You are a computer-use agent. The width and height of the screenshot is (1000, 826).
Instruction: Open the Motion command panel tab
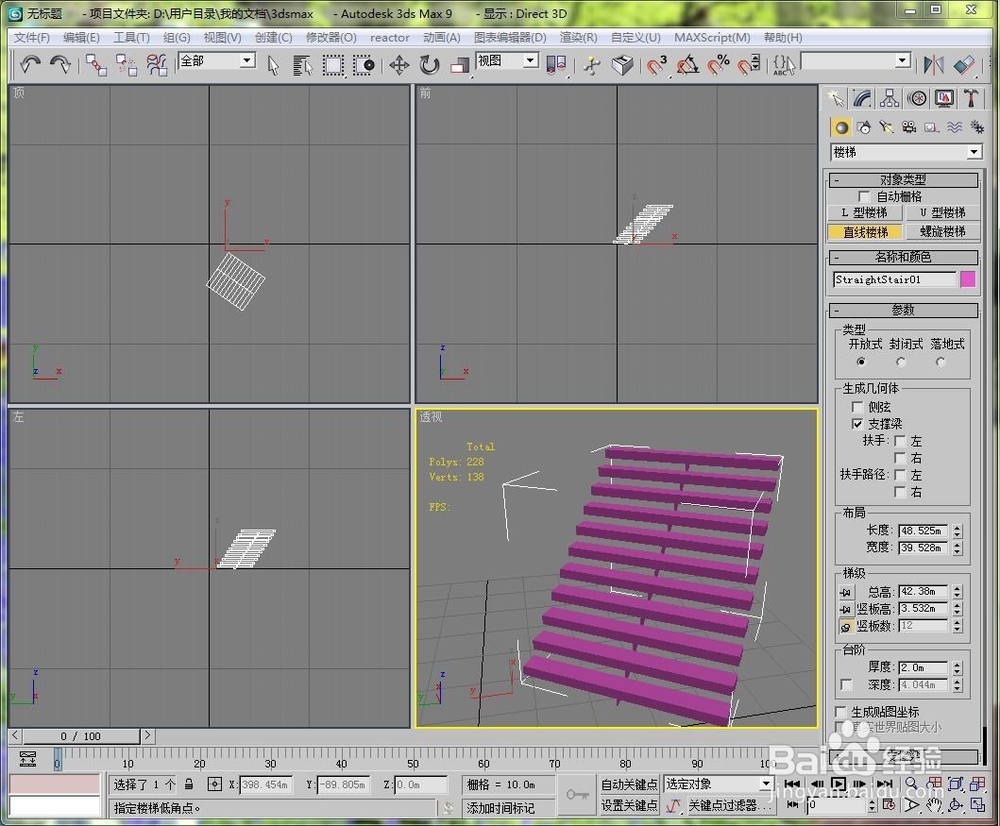tap(917, 98)
